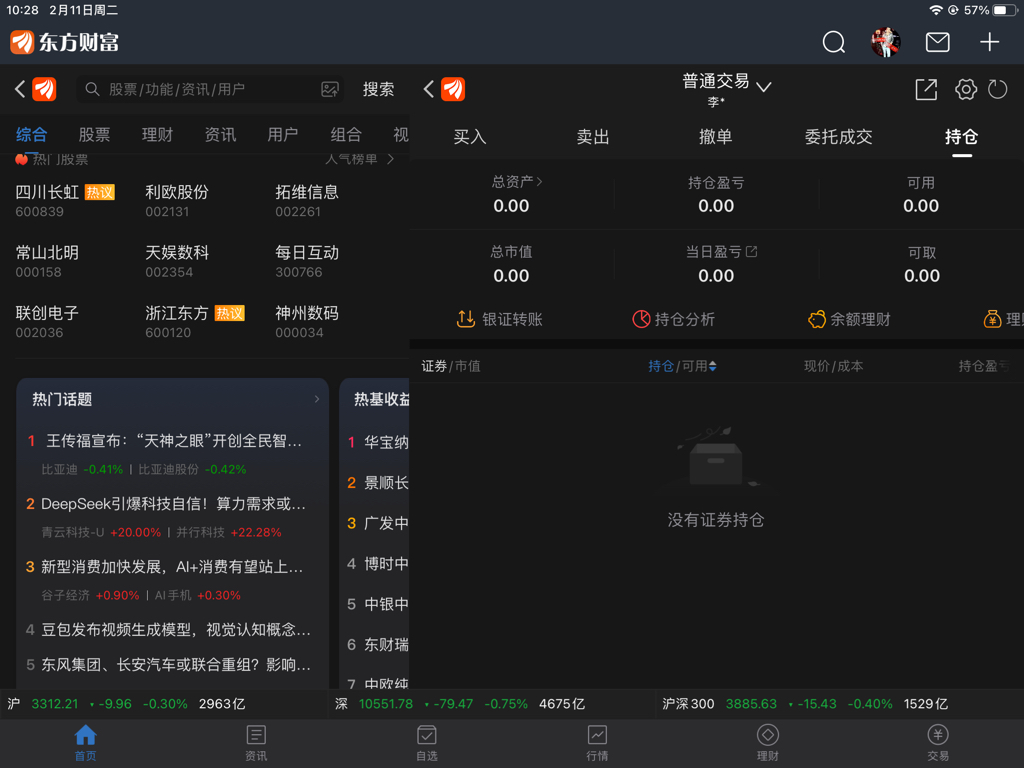Open hot stock 拓维信息
Image resolution: width=1024 pixels, height=768 pixels.
(x=306, y=201)
